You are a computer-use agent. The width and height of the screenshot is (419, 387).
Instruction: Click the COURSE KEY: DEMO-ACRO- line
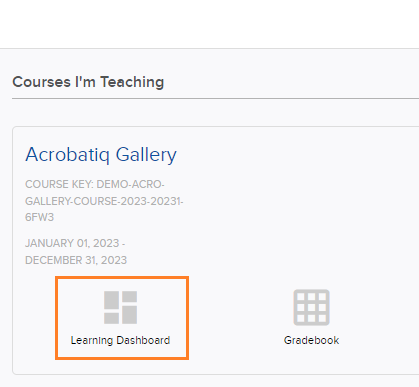click(95, 184)
